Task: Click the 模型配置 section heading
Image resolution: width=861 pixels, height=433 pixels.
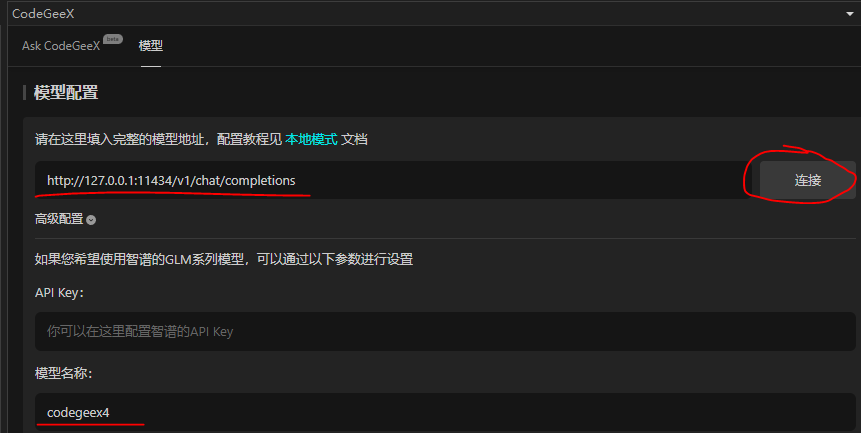Action: (x=66, y=92)
